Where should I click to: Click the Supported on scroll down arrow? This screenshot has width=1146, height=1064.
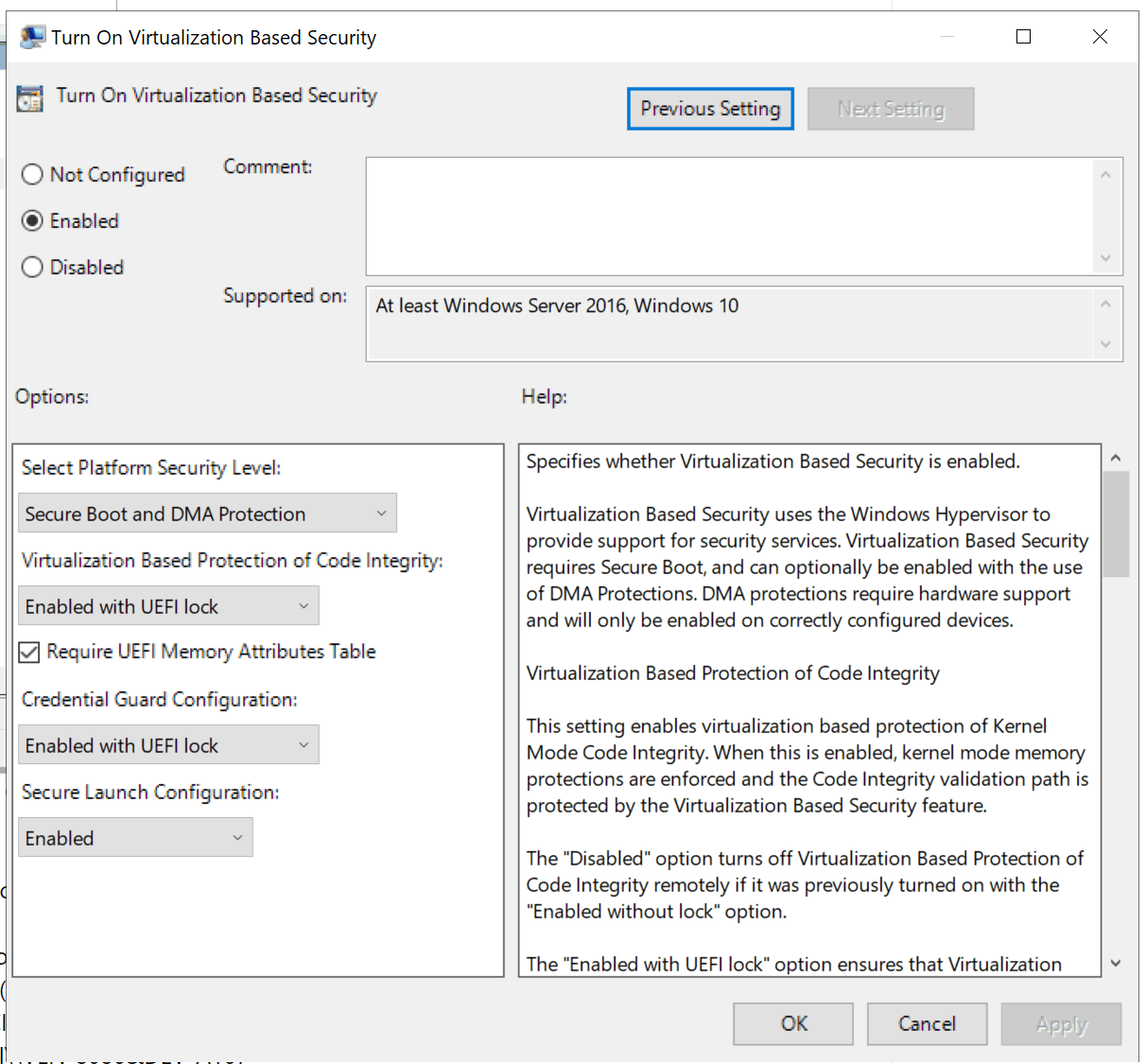tap(1105, 344)
